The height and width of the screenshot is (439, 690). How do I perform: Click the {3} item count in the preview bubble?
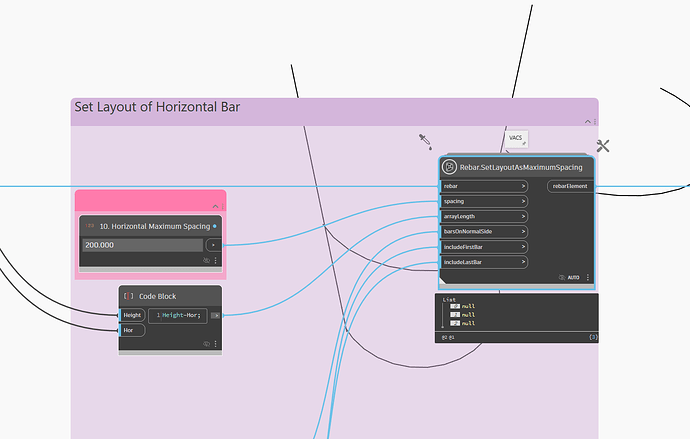(593, 337)
